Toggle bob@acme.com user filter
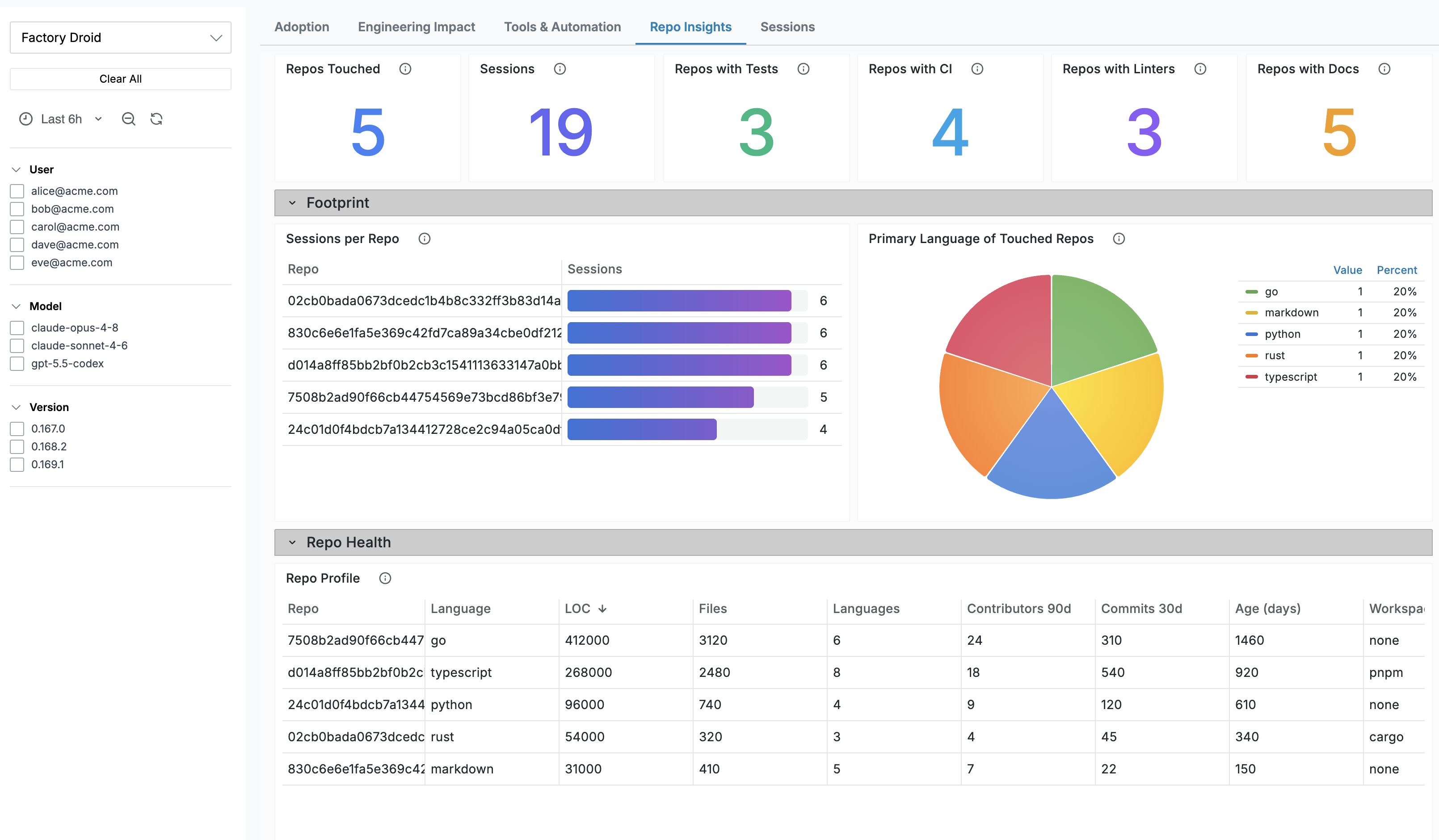 [x=17, y=209]
